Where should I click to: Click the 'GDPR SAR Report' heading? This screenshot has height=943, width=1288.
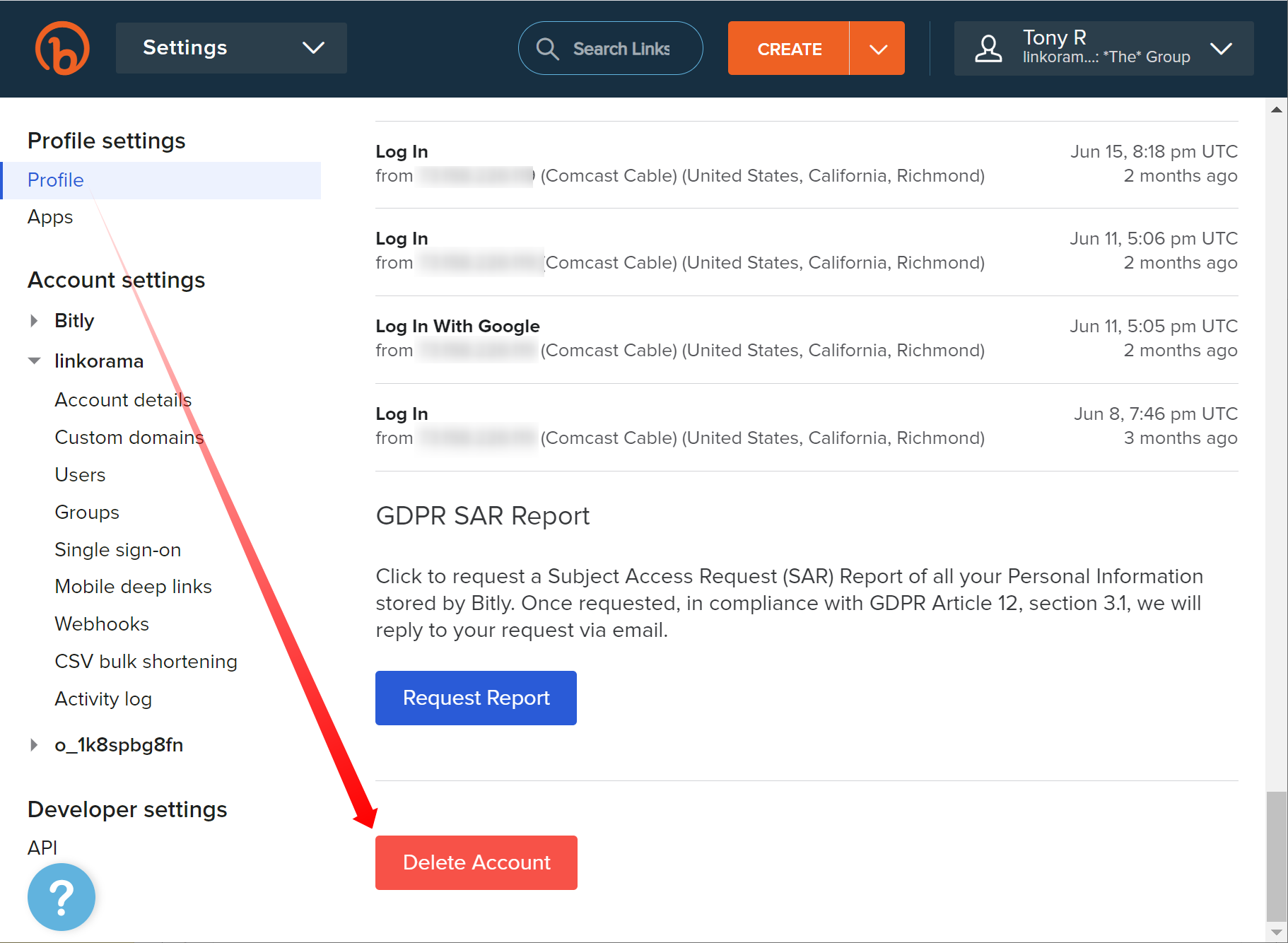point(483,516)
